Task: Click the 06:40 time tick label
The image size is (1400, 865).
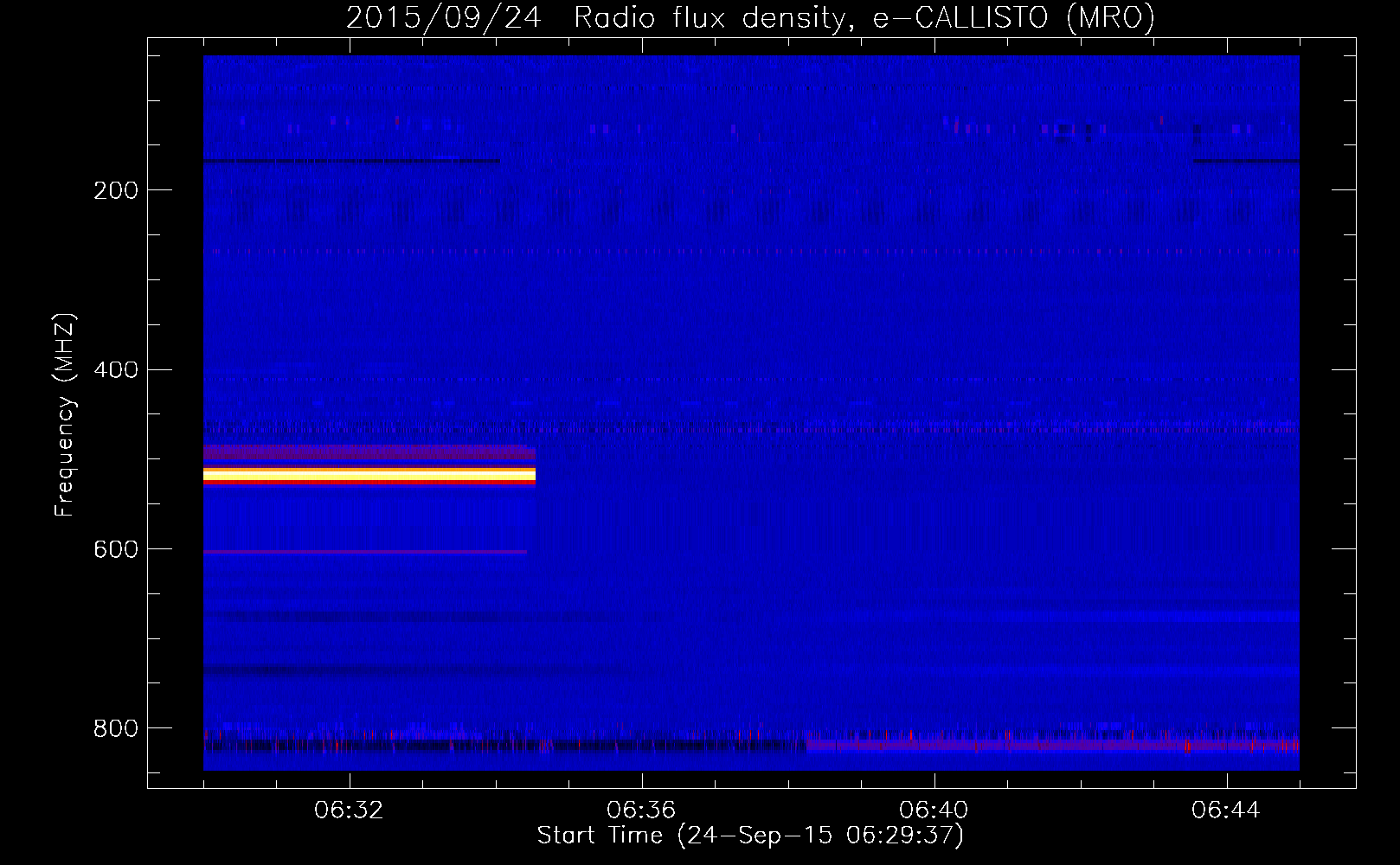Action: click(934, 811)
